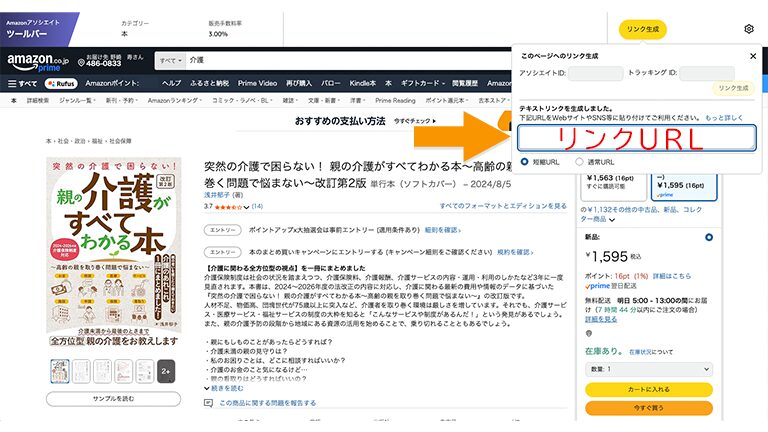
Task: Open the ヘルプ nav item
Action: point(171,83)
